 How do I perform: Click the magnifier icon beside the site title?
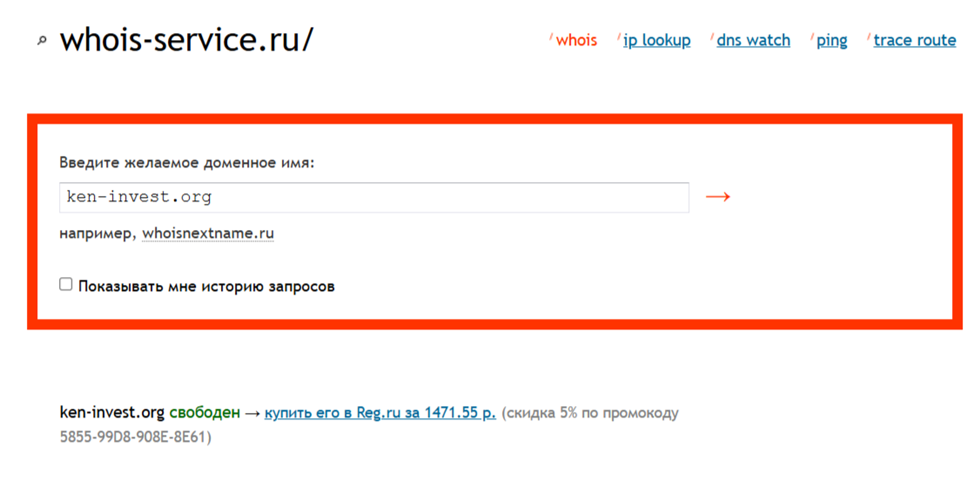41,42
